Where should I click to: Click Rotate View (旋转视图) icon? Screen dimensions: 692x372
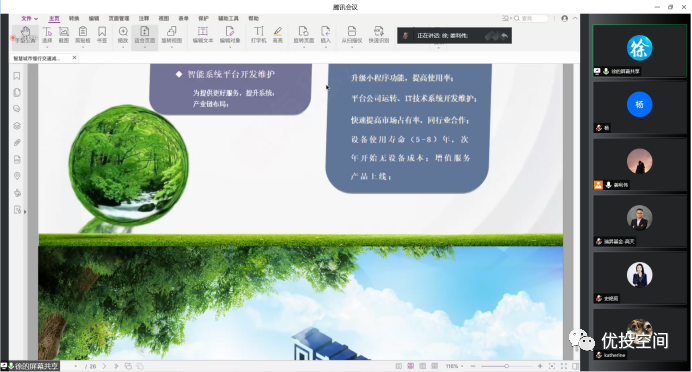(172, 34)
